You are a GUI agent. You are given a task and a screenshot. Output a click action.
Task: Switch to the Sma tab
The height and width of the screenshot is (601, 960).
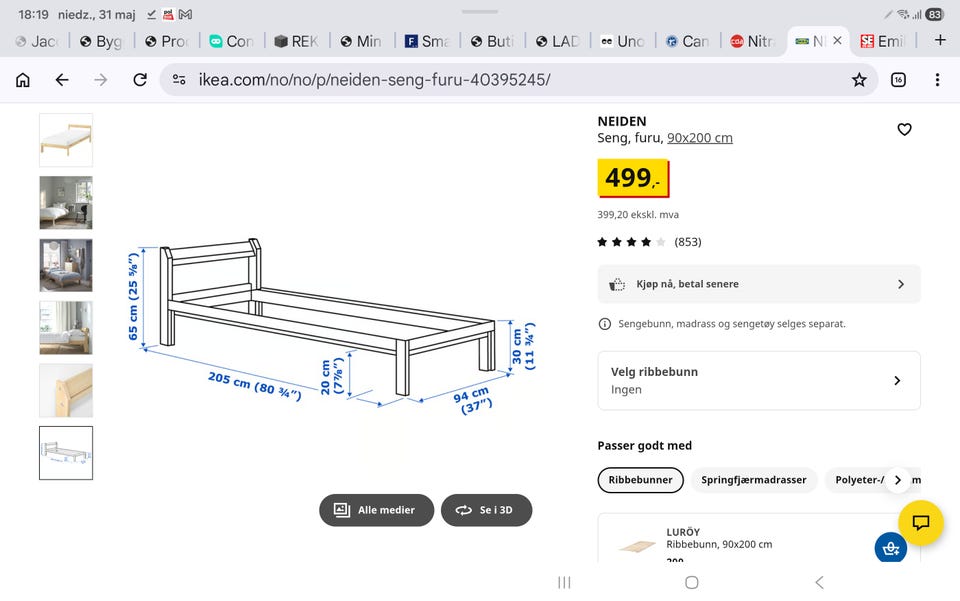point(427,41)
